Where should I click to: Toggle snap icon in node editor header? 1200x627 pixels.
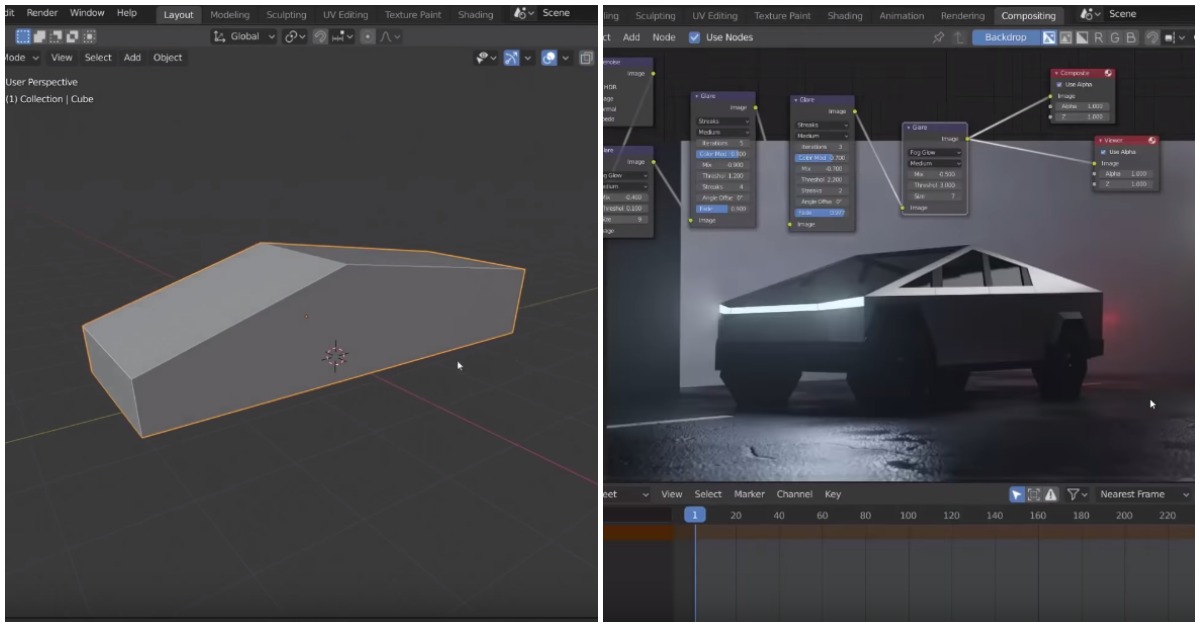click(x=1150, y=38)
